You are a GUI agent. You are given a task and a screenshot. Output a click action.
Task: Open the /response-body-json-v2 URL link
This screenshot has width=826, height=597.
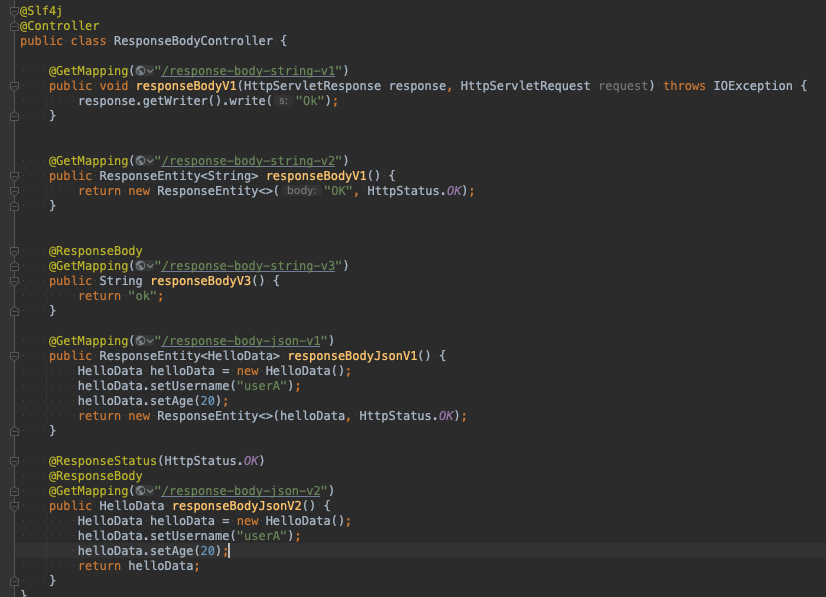click(x=241, y=491)
